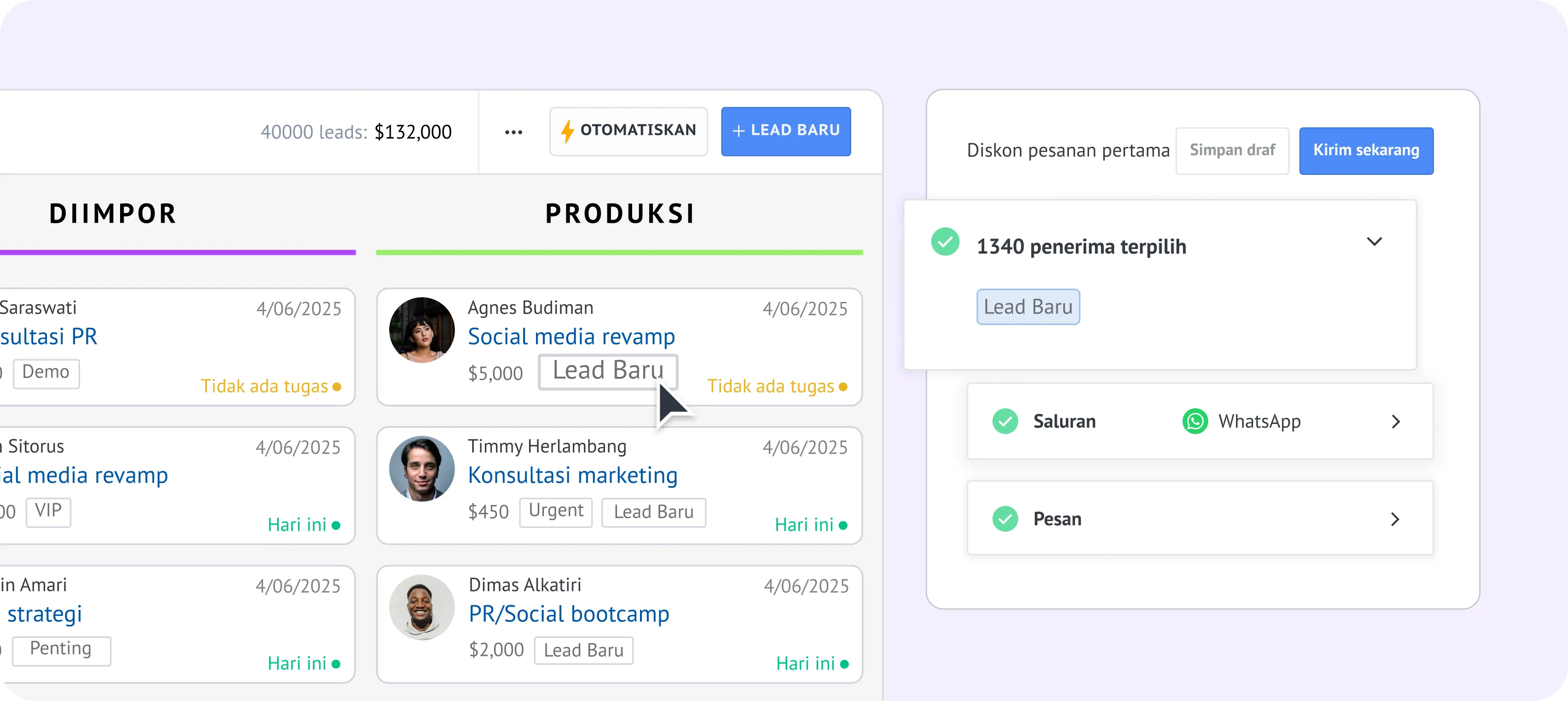
Task: Click the OTOMATISKAN lightning button
Action: [628, 132]
